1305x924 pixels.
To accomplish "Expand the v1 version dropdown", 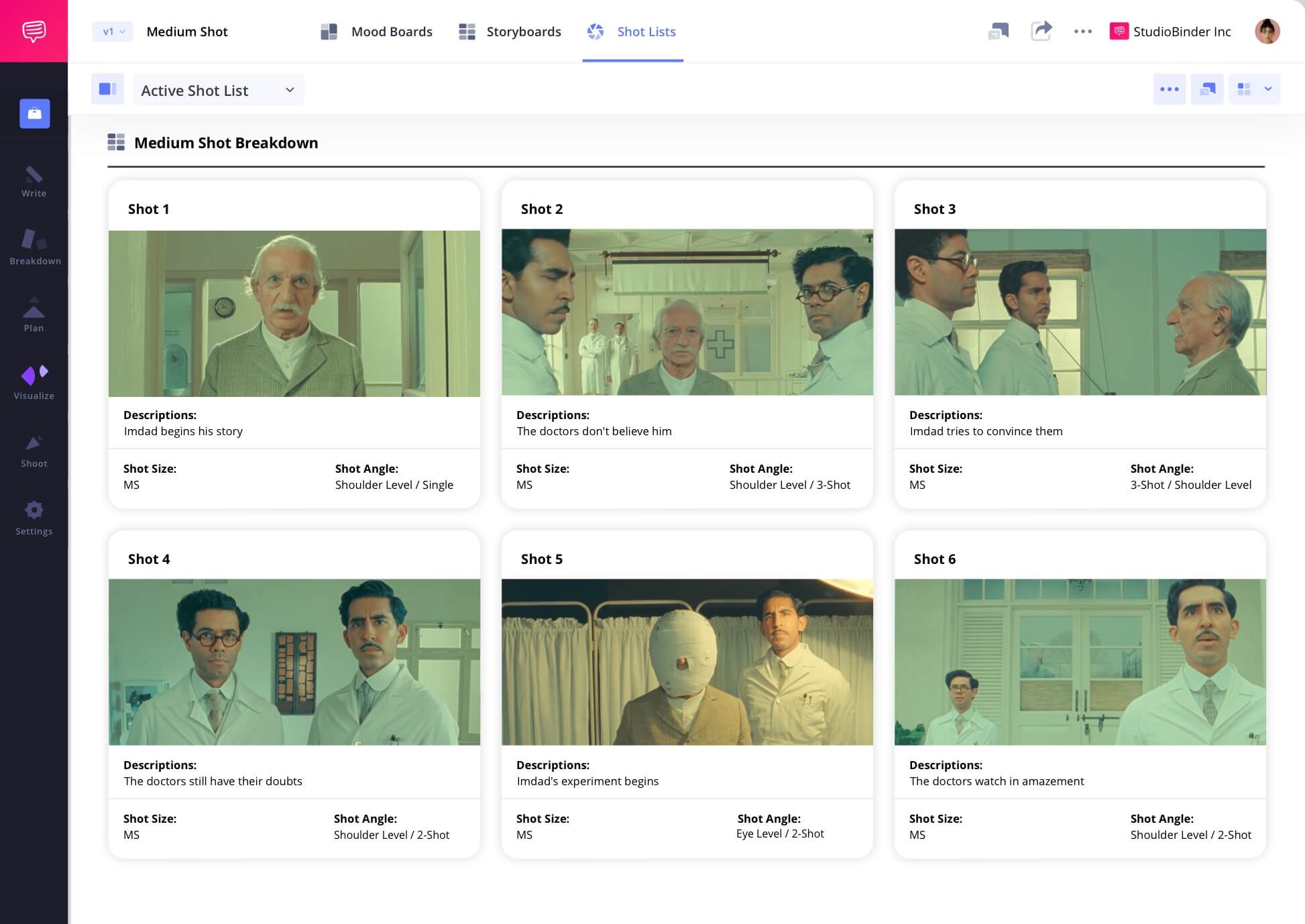I will point(113,32).
